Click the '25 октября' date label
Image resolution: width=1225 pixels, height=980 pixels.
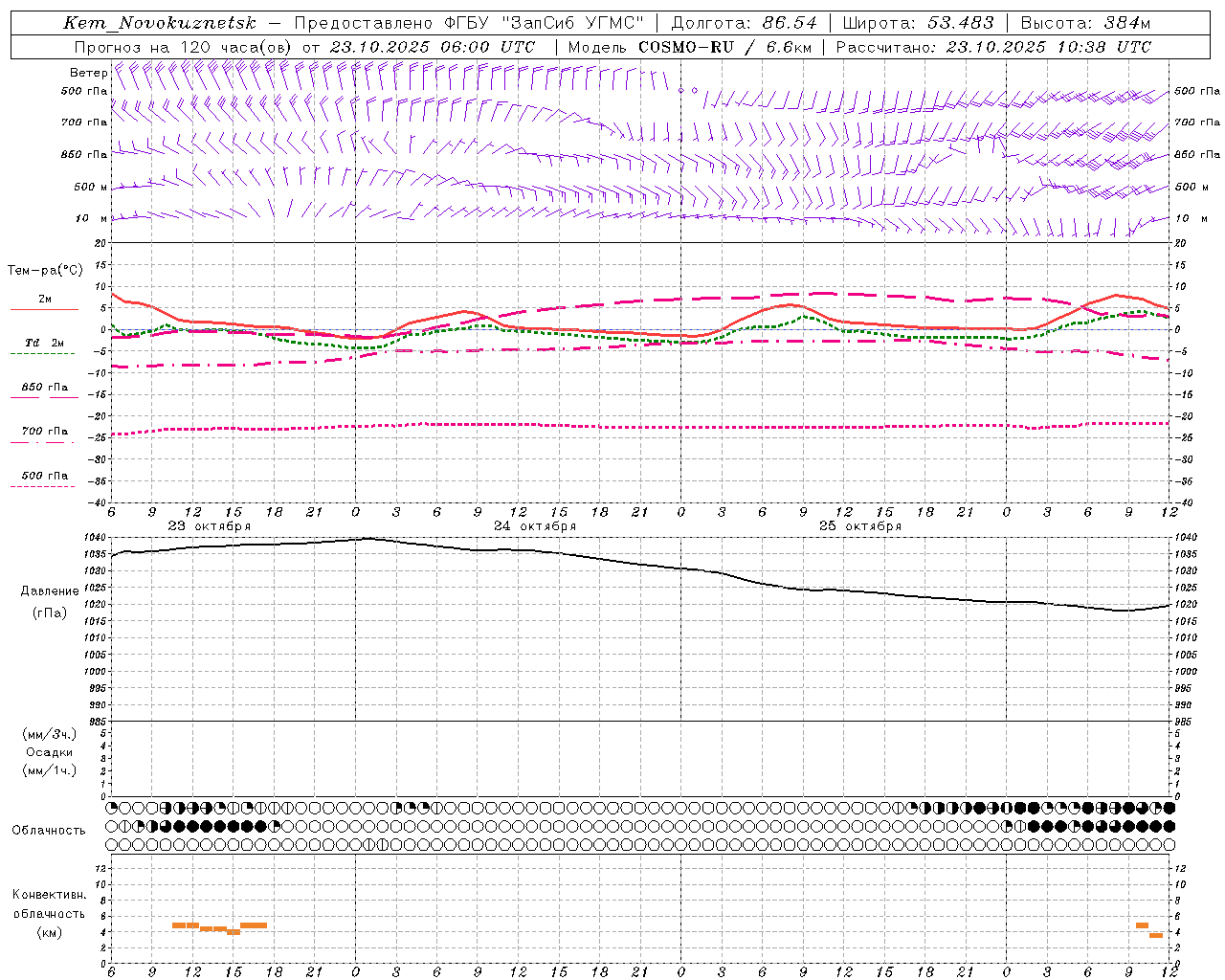pyautogui.click(x=860, y=526)
